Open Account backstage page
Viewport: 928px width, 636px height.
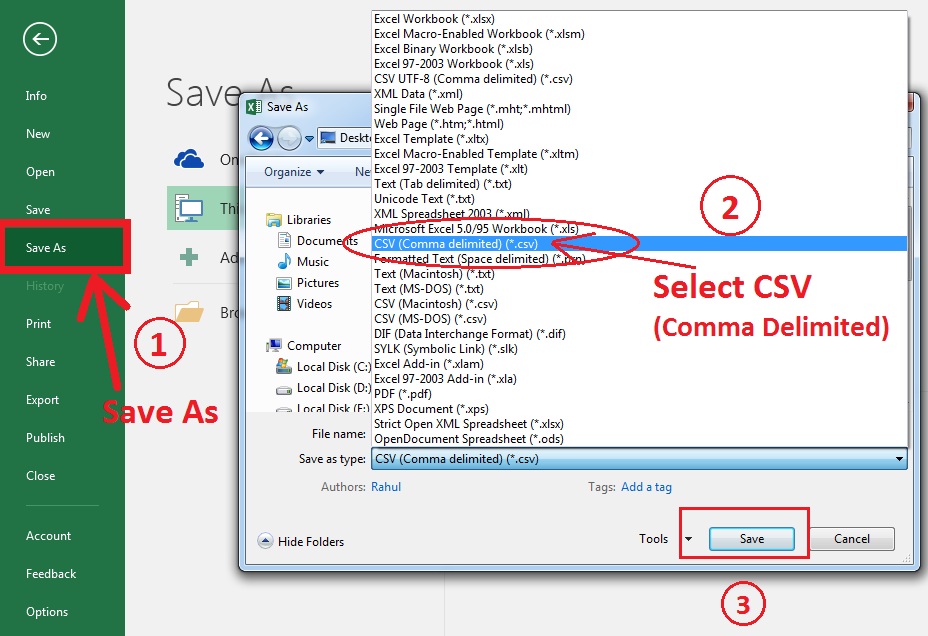click(x=48, y=536)
